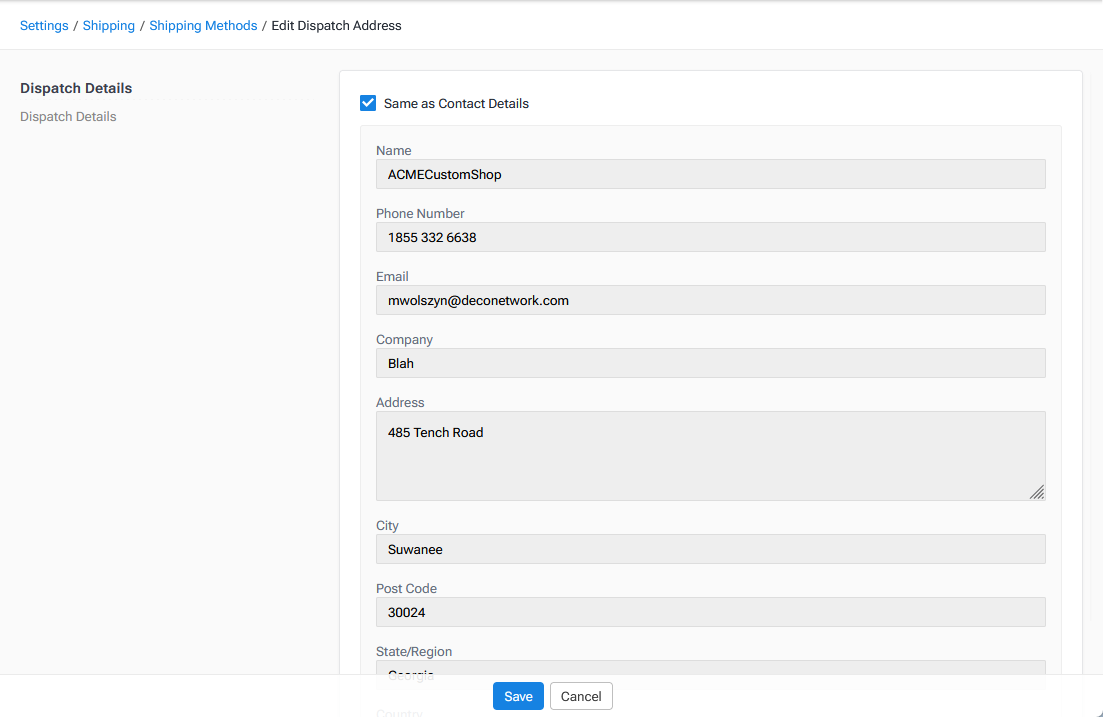Screen dimensions: 1103x717
Task: Click inside the Company field
Action: tap(710, 363)
